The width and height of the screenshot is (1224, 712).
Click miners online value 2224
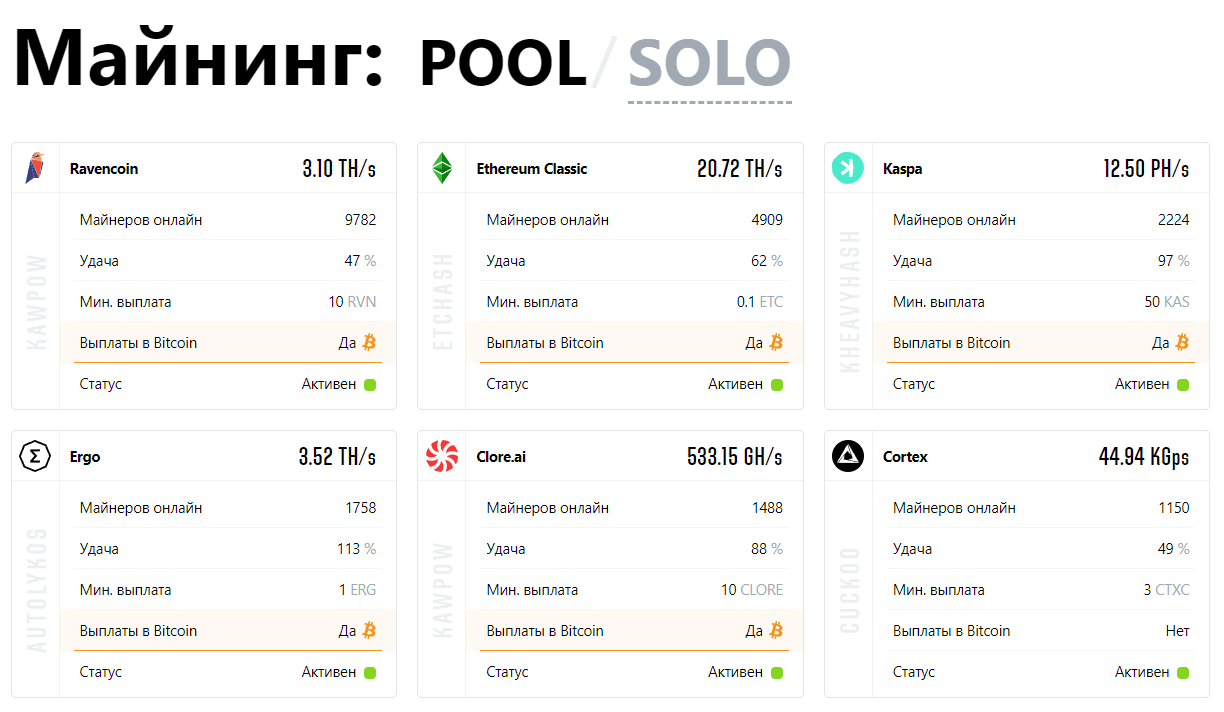tap(1174, 220)
